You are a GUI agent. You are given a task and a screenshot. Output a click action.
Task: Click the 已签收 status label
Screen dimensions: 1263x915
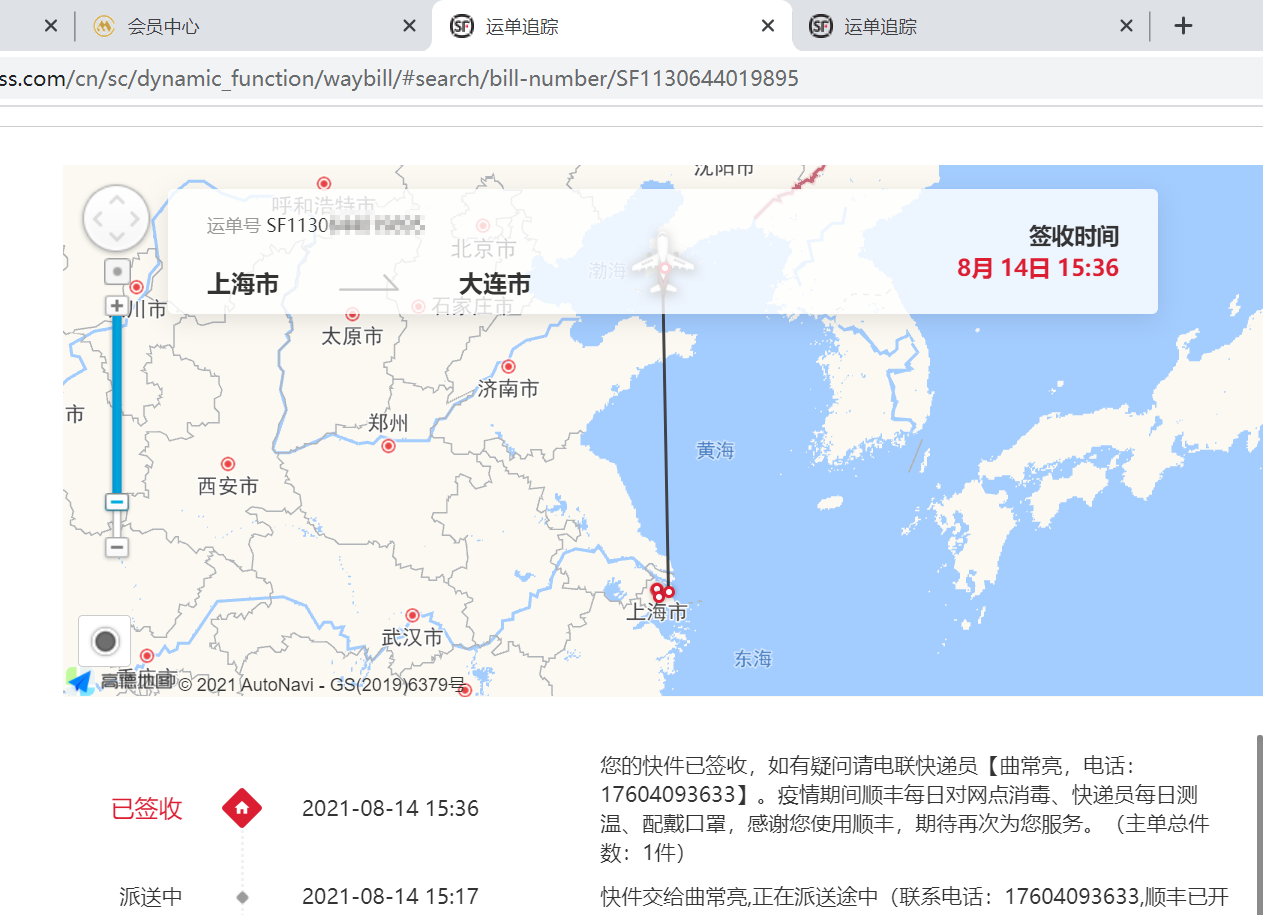147,809
